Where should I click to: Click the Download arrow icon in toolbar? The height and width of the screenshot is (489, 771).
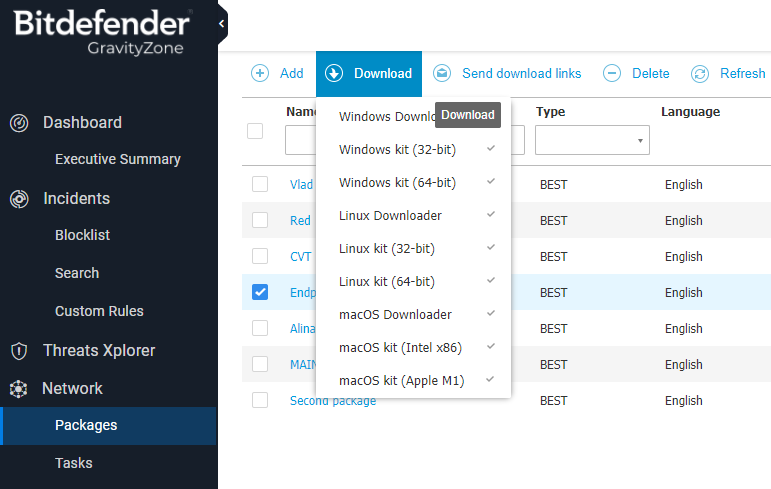335,73
